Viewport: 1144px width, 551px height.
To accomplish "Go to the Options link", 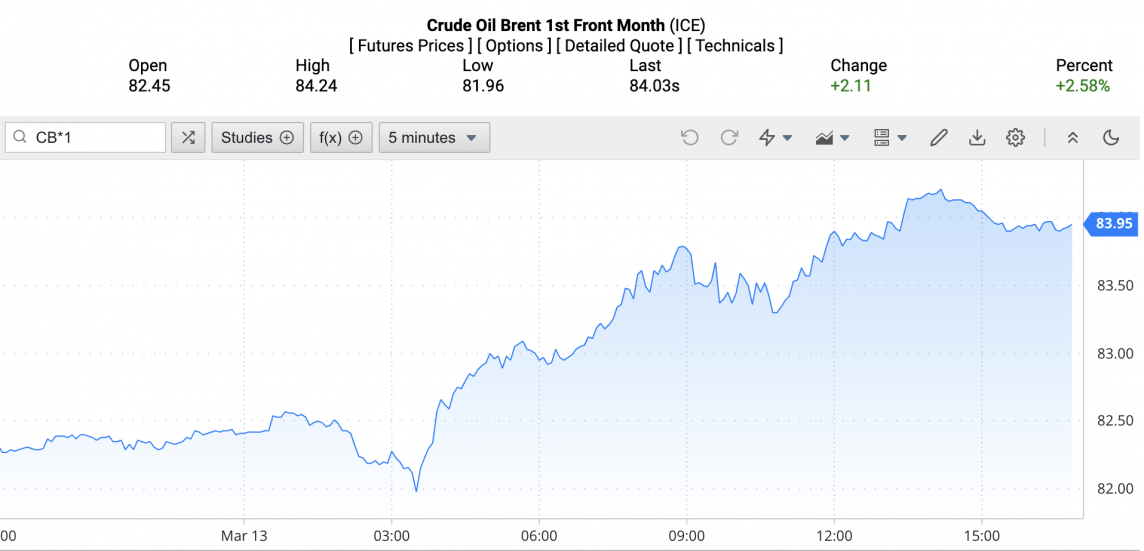I will [514, 46].
